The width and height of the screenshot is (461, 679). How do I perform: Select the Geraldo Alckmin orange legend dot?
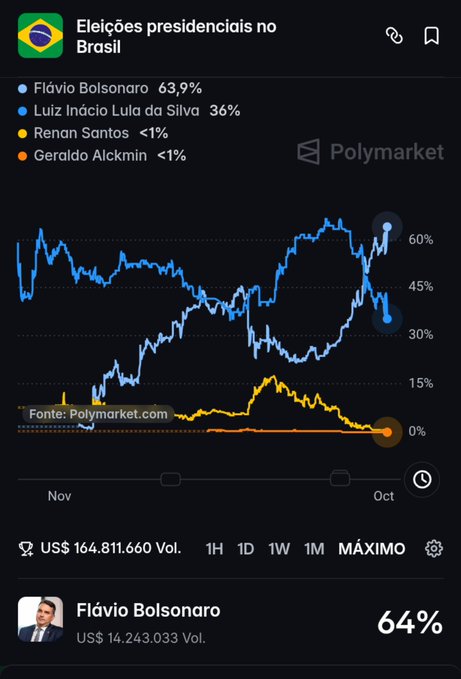click(x=23, y=156)
